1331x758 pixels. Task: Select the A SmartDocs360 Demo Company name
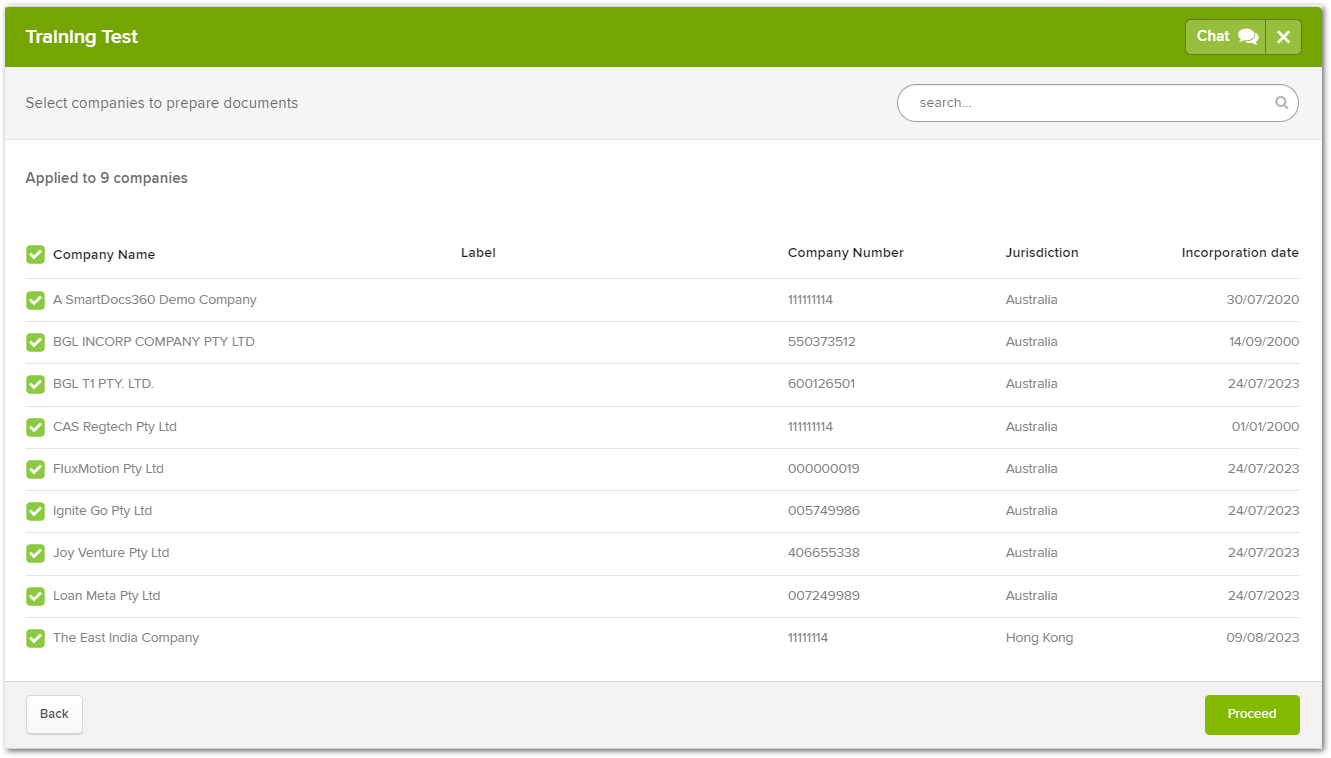coord(155,300)
